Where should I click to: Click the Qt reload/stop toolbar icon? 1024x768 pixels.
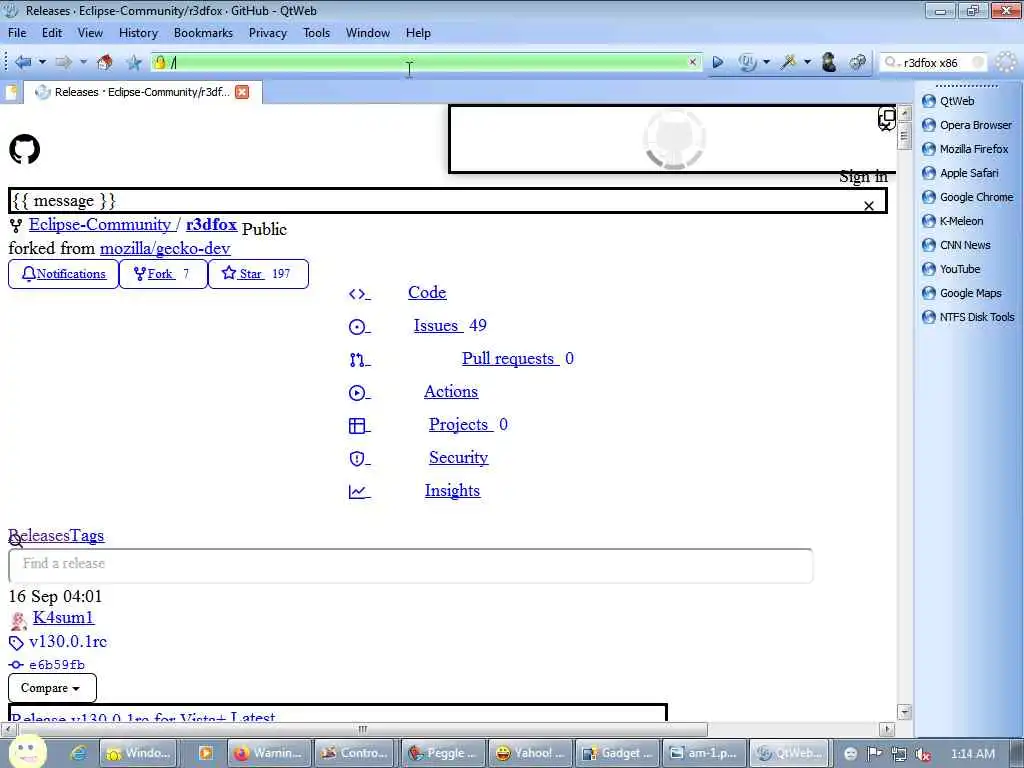[747, 62]
